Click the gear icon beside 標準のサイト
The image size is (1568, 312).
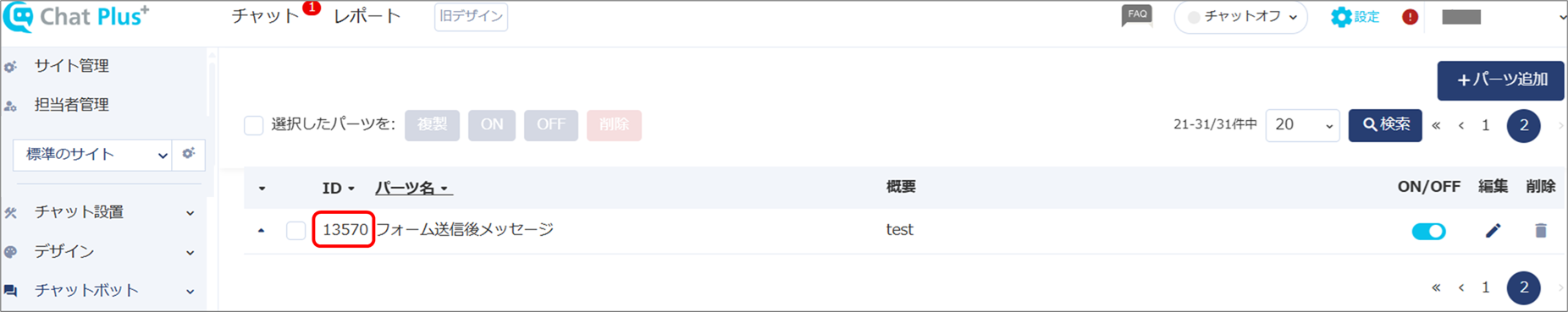point(188,154)
